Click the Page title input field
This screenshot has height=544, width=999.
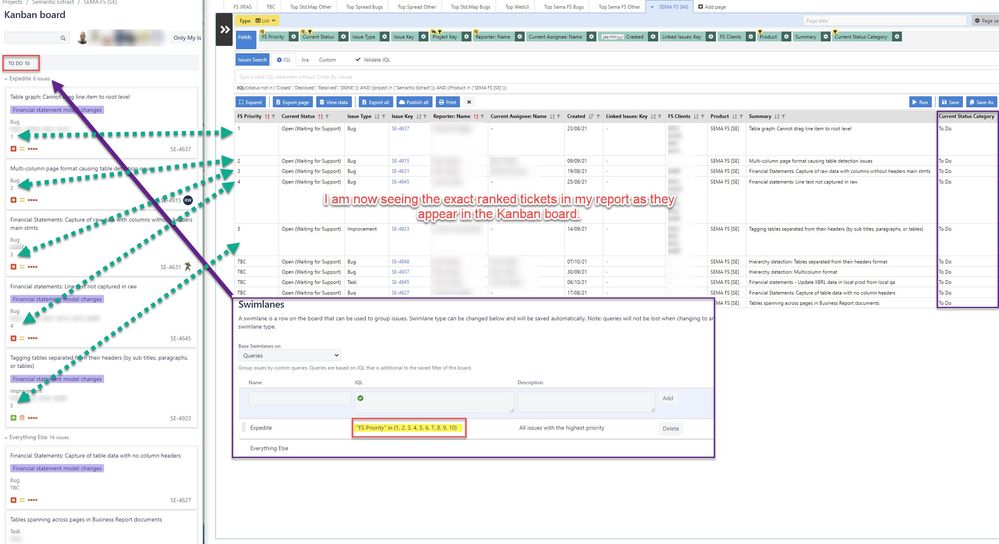pos(884,21)
